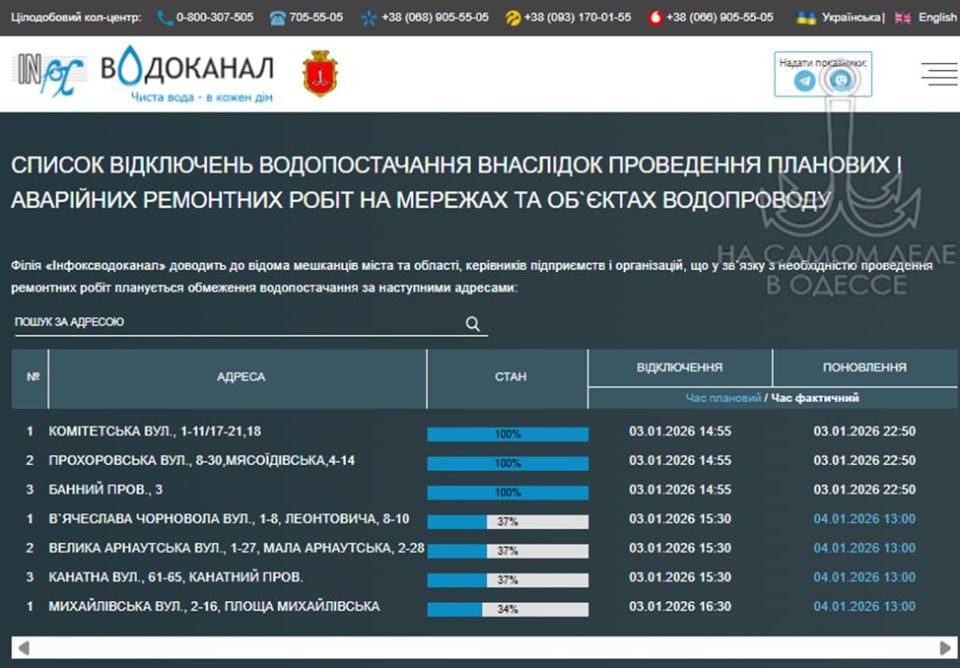Switch language to English
Screen dimensions: 960x668
point(935,17)
